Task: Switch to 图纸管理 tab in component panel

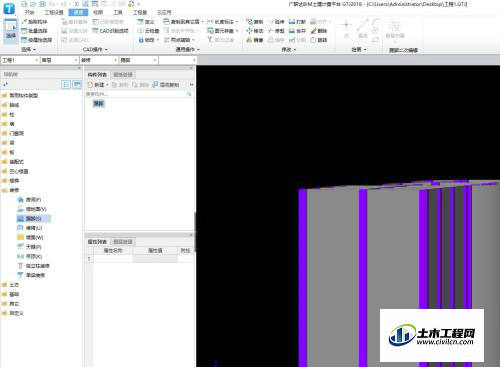Action: tap(123, 75)
